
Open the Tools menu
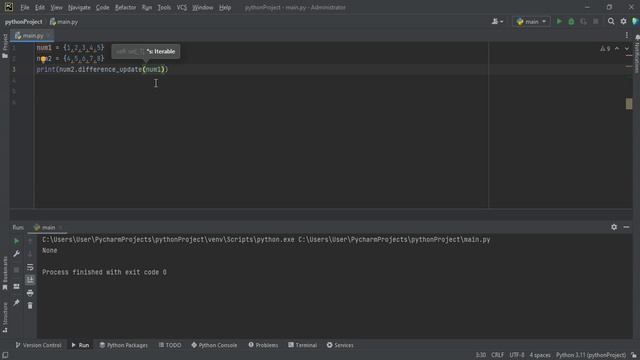click(x=164, y=7)
